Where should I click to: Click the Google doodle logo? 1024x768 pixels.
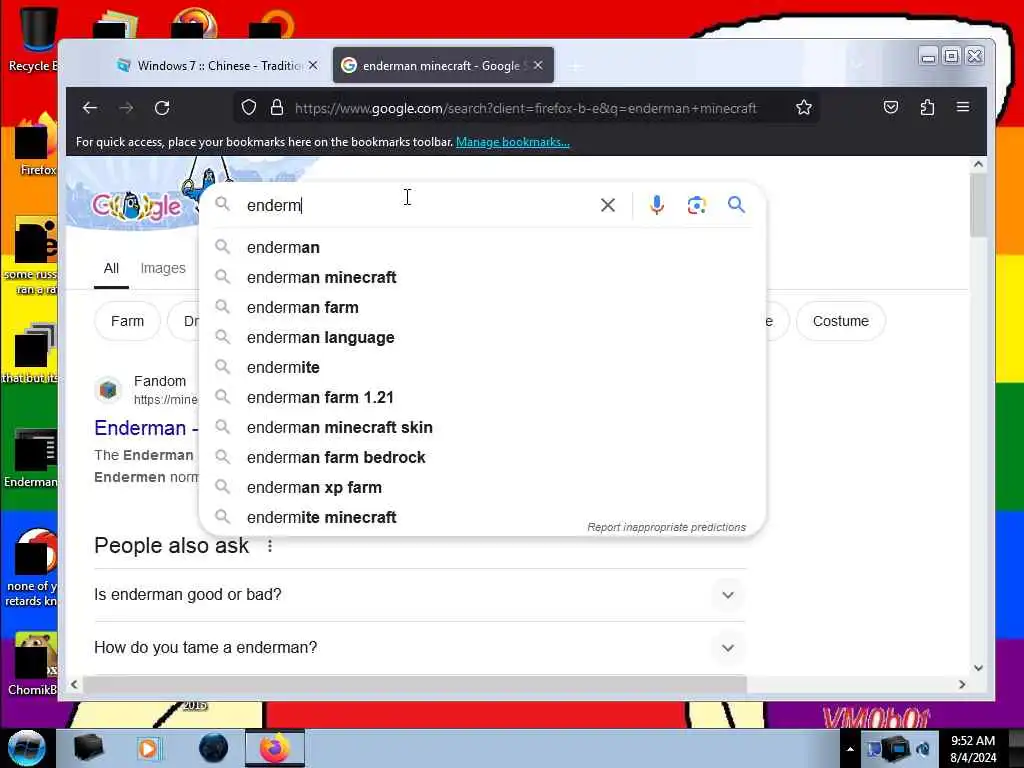pos(136,206)
